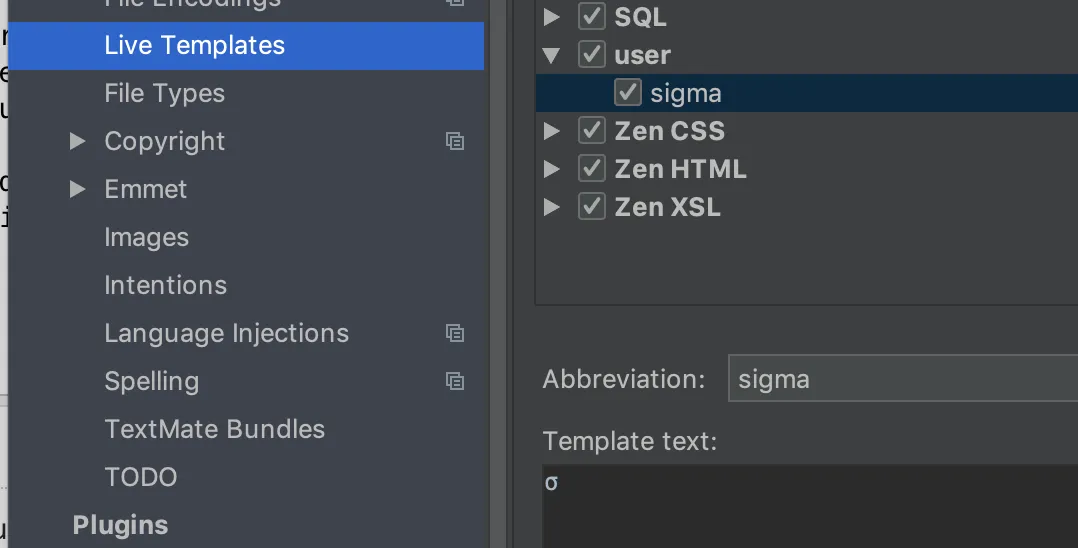
Task: Toggle the SQL template group checkbox
Action: point(592,17)
